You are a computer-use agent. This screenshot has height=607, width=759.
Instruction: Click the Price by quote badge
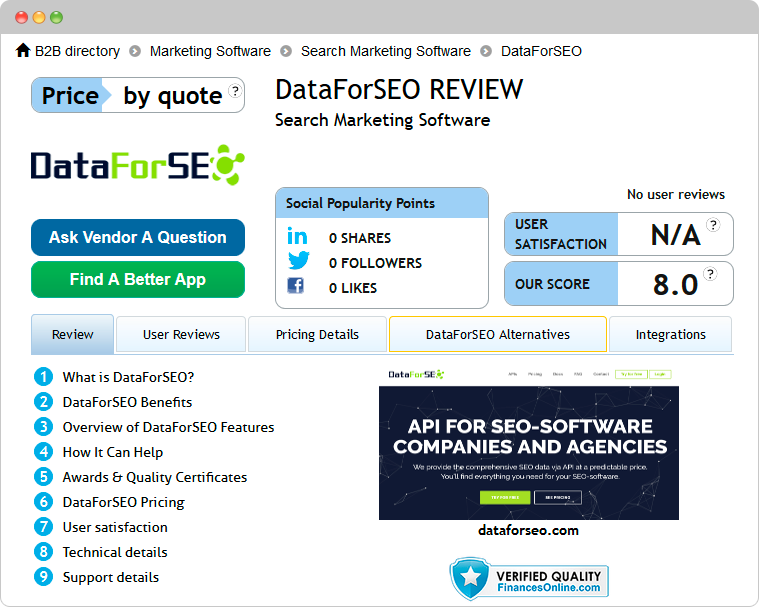[138, 95]
